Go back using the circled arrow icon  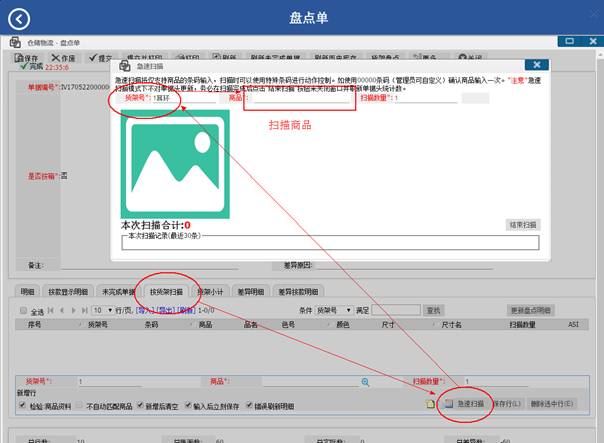[19, 19]
